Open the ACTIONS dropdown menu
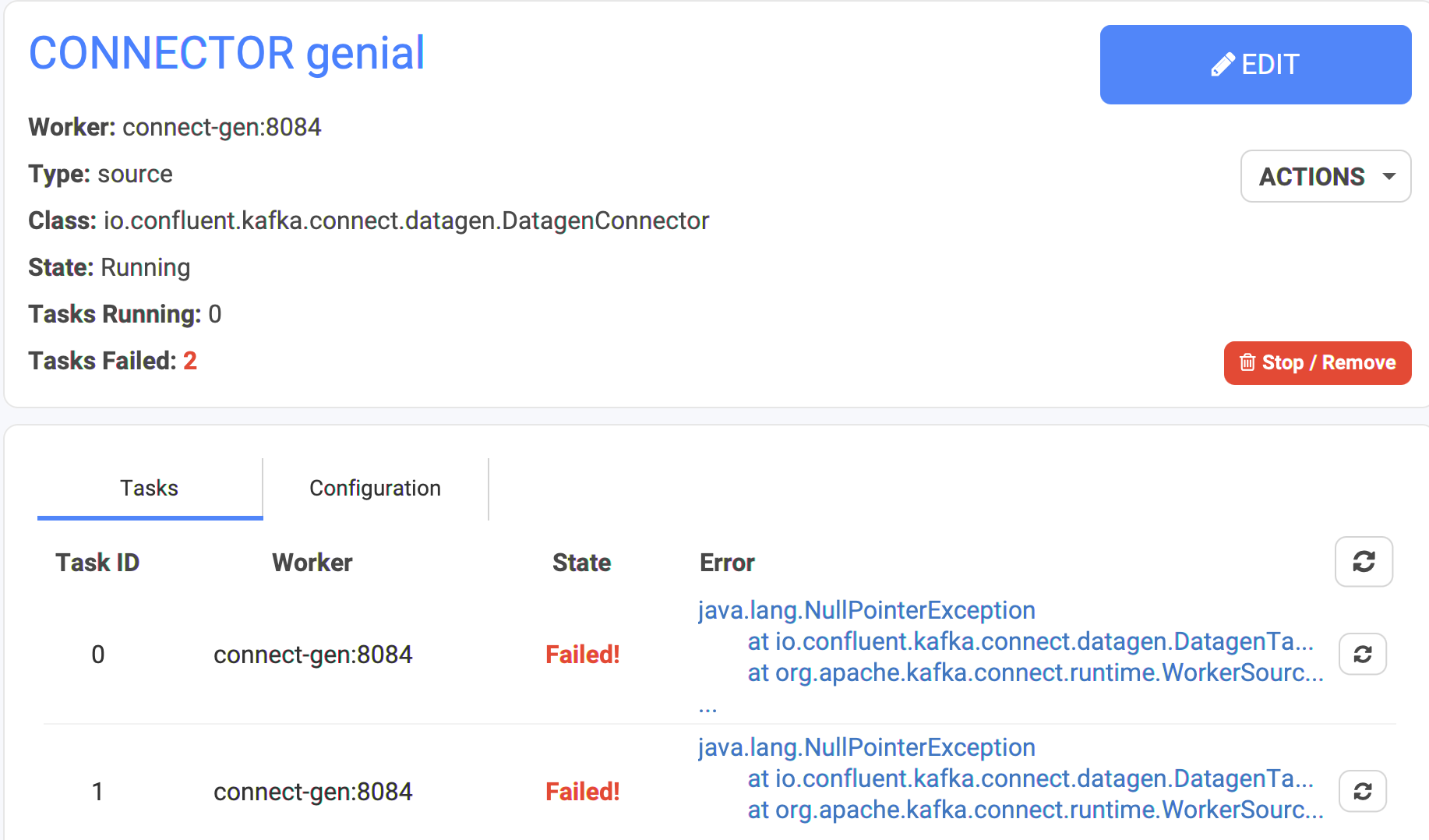The height and width of the screenshot is (840, 1429). tap(1325, 176)
